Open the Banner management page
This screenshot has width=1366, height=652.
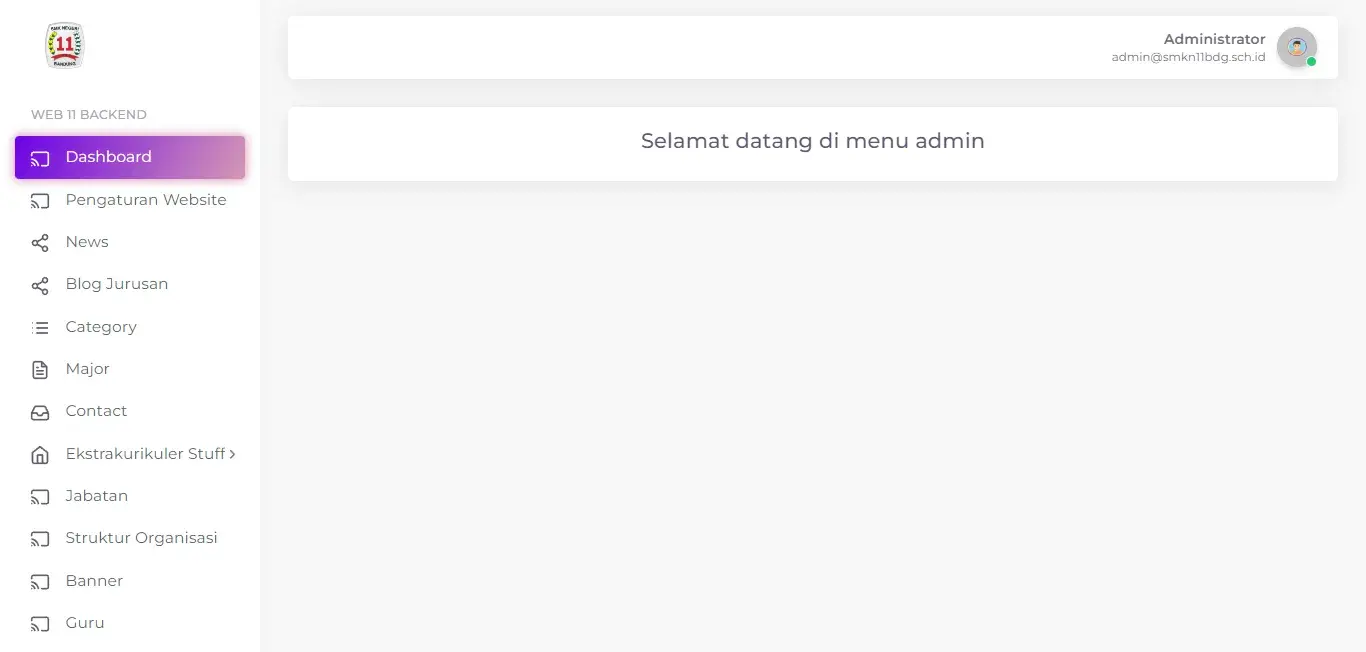130,581
